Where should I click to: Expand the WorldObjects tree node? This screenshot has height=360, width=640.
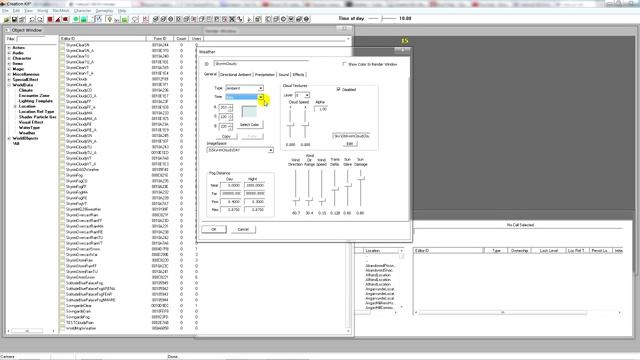(9, 138)
